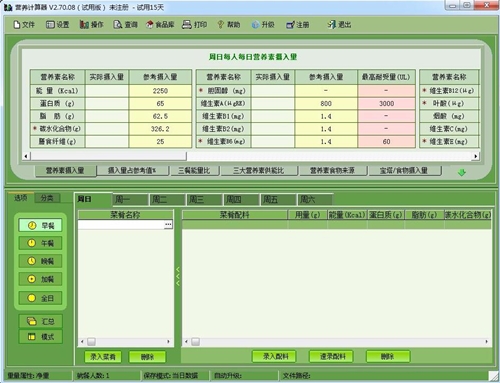Open the 文件 (File) toolbar item
The image size is (500, 383).
coord(24,24)
